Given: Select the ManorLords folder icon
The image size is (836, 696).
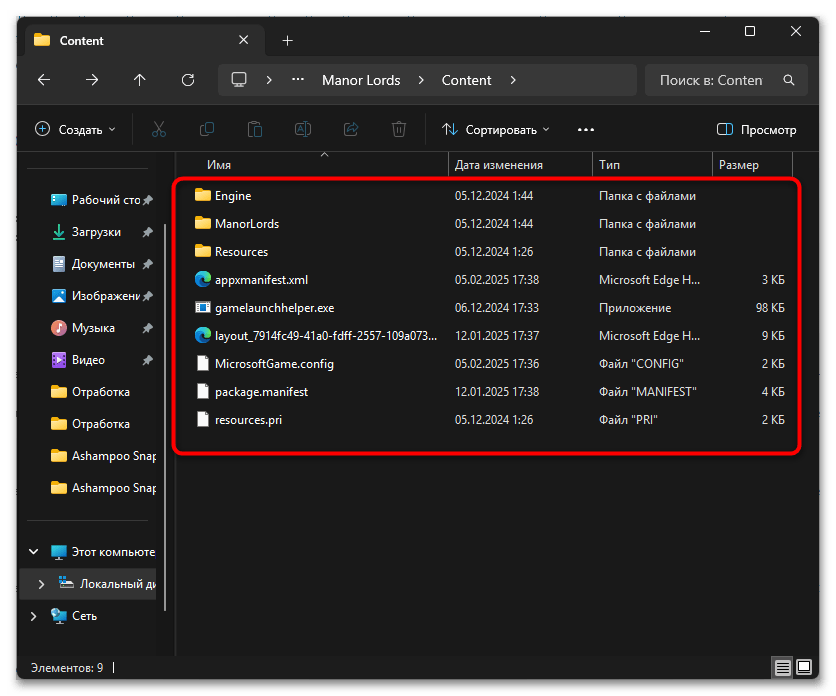Looking at the screenshot, I should click(x=203, y=223).
